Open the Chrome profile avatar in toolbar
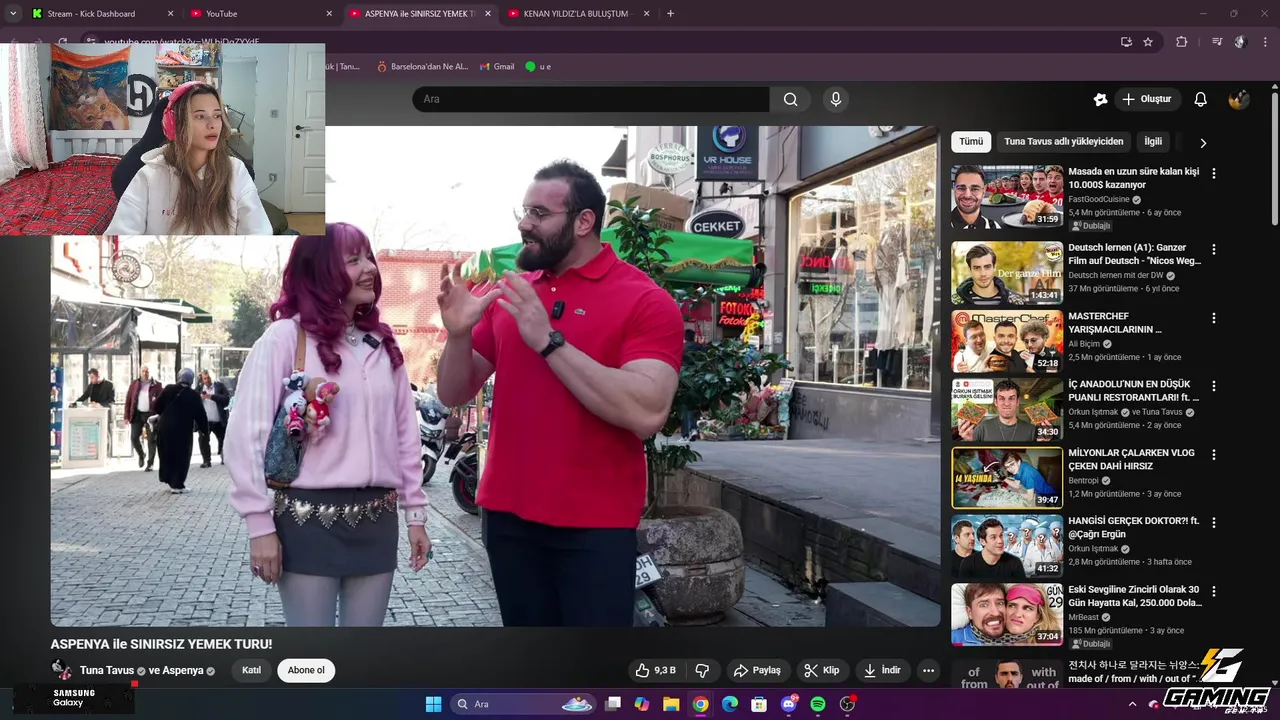 pos(1240,42)
